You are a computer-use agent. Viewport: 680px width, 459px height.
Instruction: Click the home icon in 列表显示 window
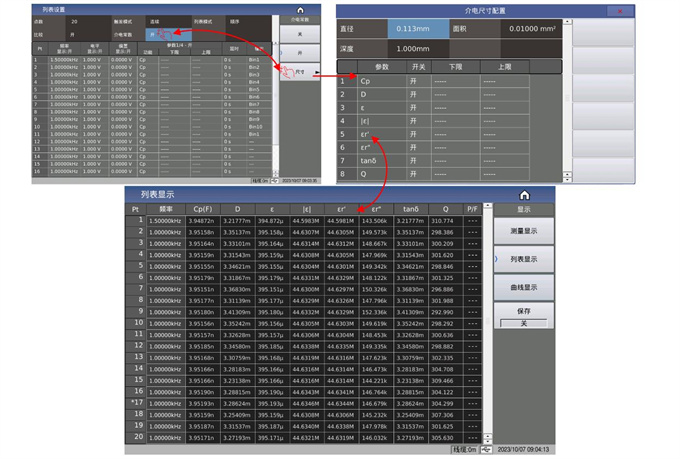pos(523,194)
